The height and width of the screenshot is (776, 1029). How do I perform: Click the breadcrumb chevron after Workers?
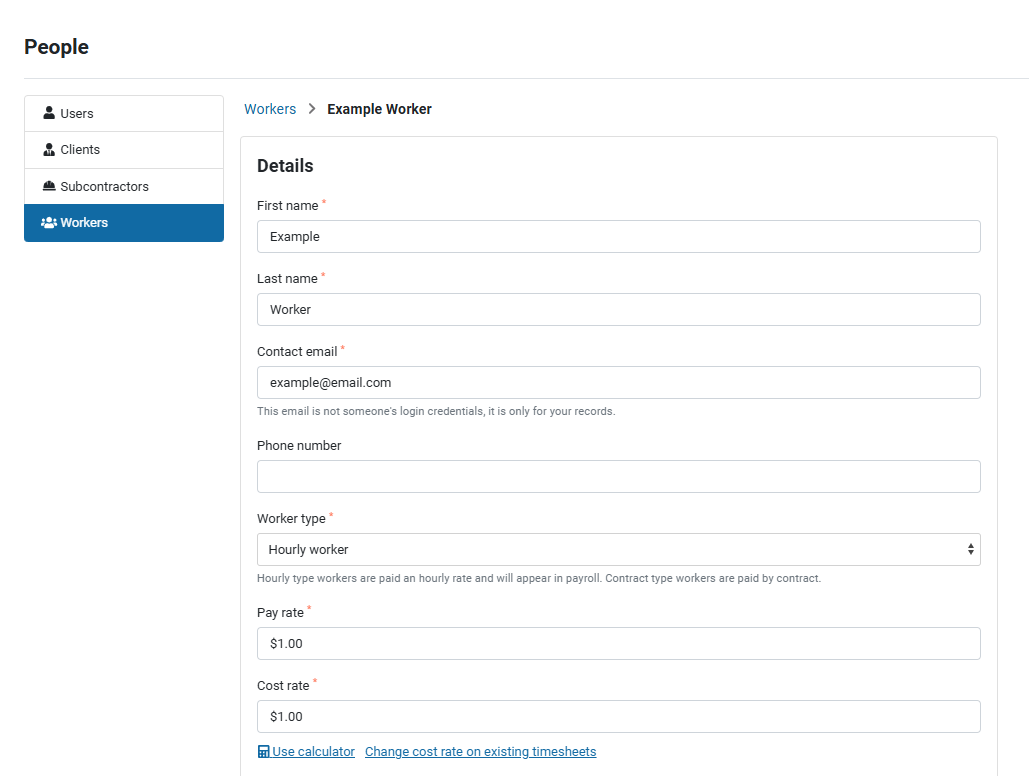click(x=312, y=109)
